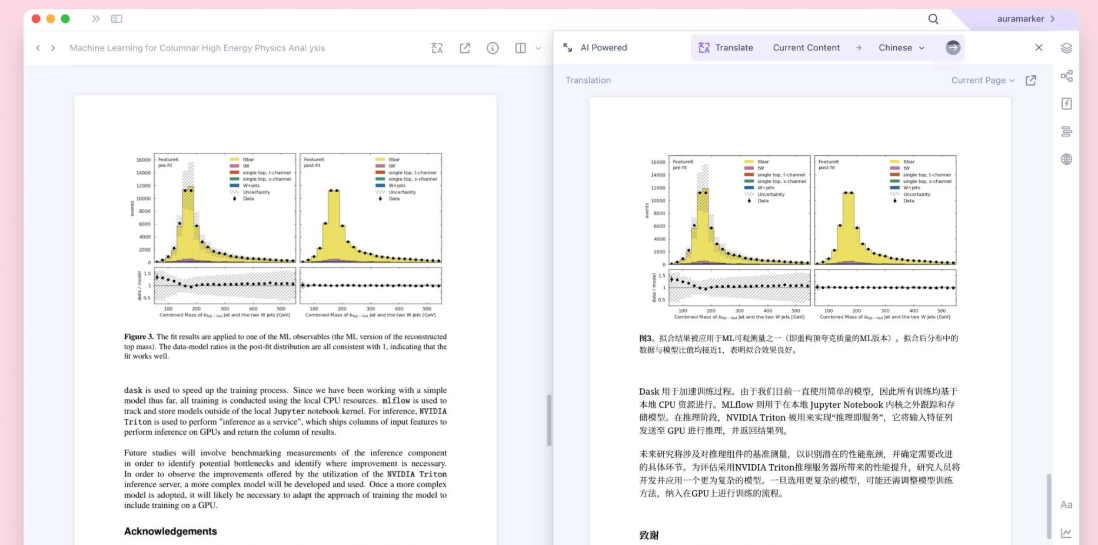Click the arrow between Content and Chinese
The image size is (1098, 545).
coord(859,48)
